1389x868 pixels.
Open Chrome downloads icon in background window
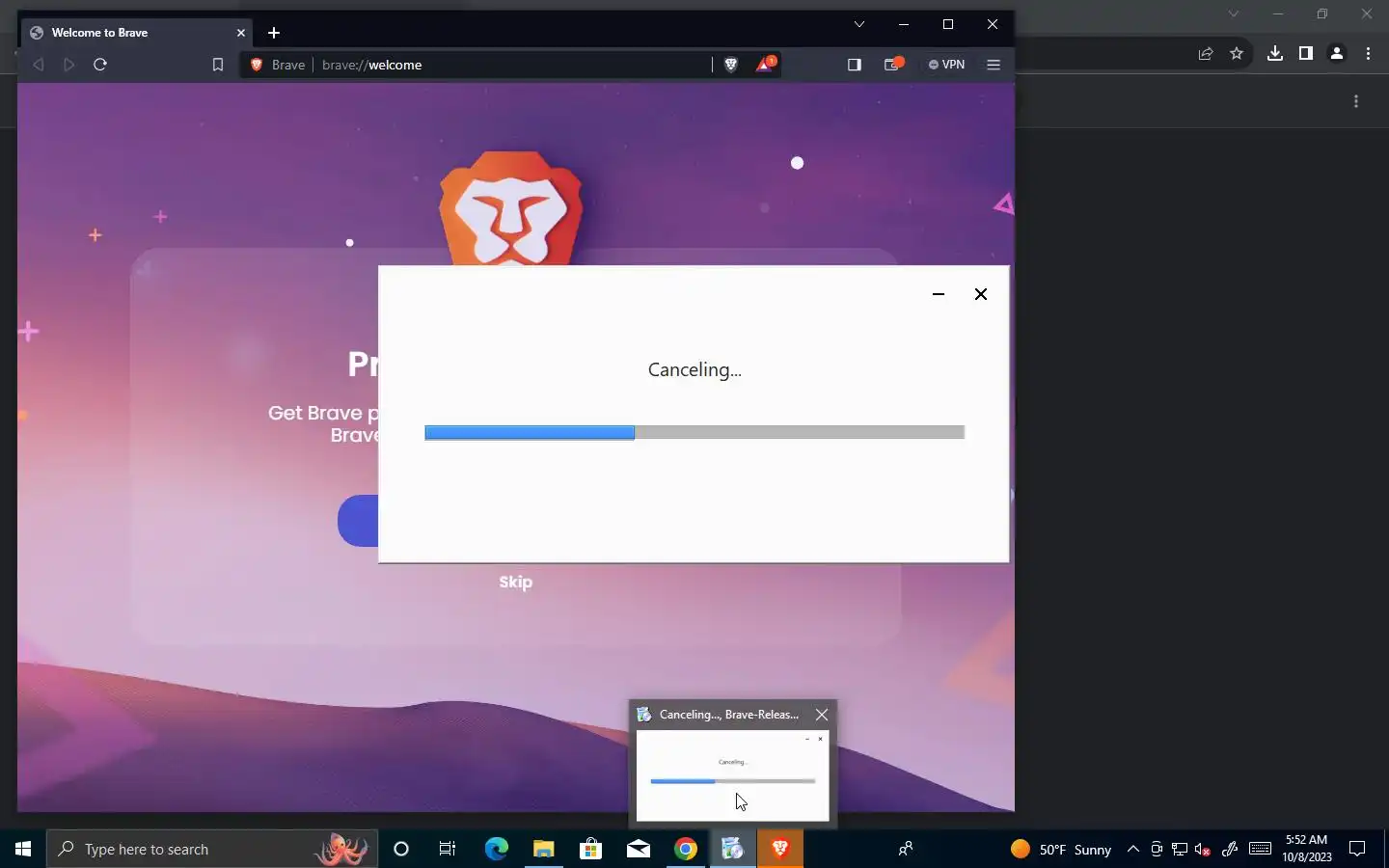point(1275,54)
